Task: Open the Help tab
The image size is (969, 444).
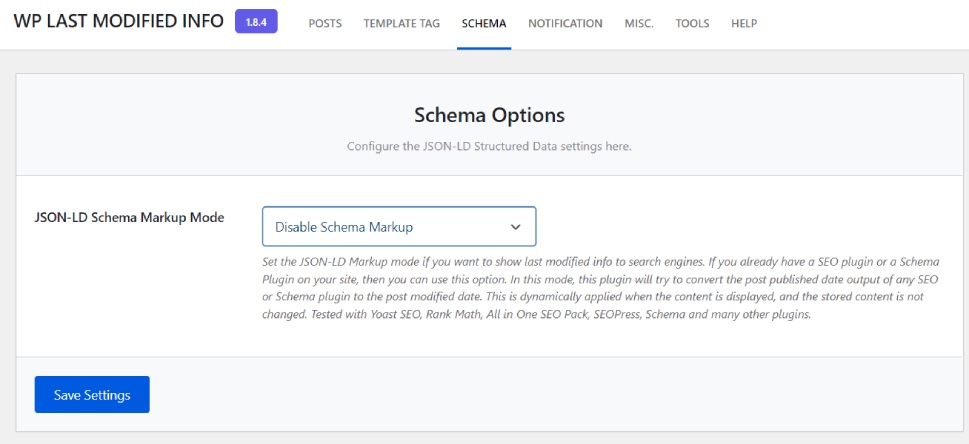Action: [744, 23]
